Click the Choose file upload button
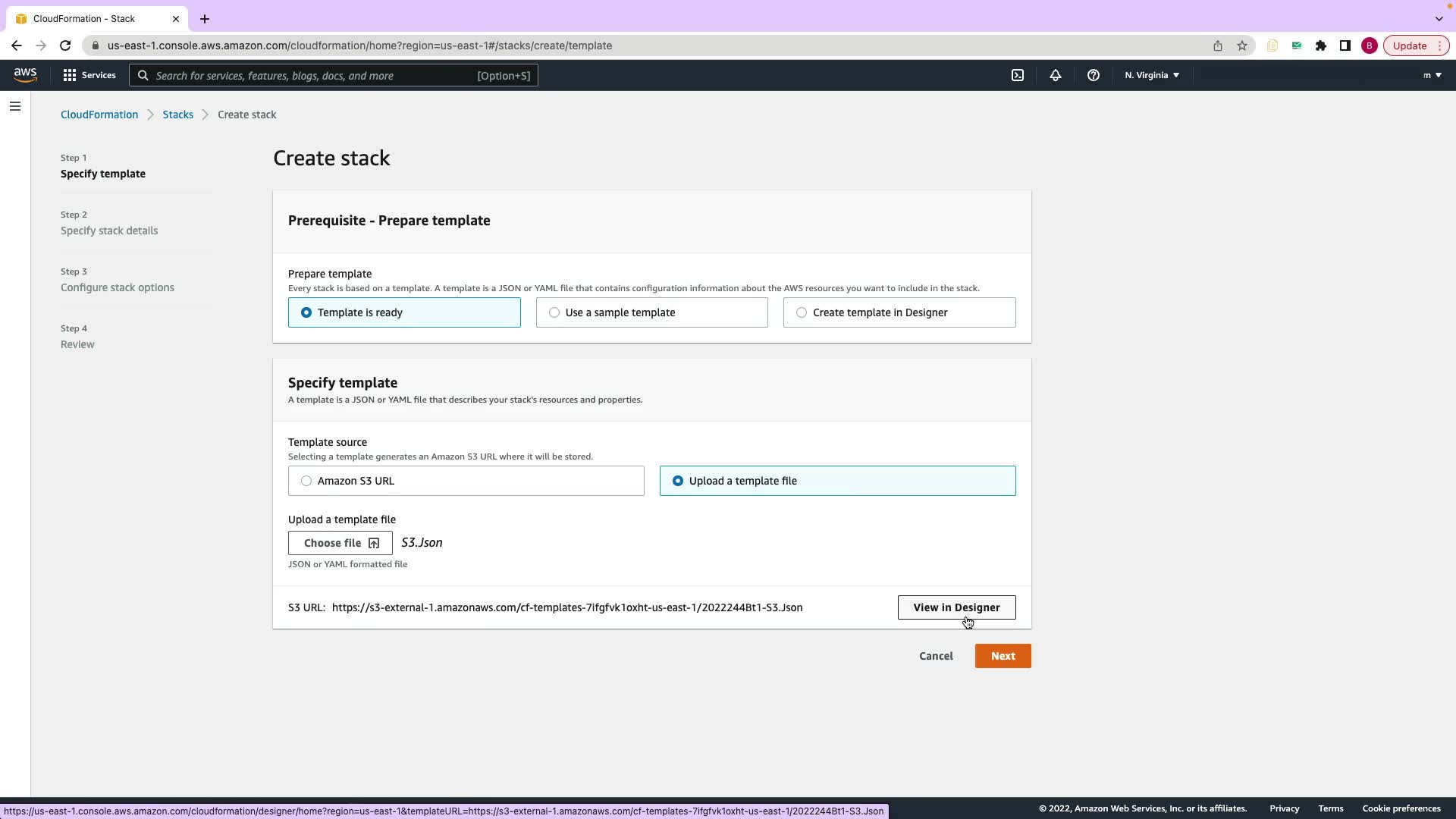The image size is (1456, 819). (340, 543)
